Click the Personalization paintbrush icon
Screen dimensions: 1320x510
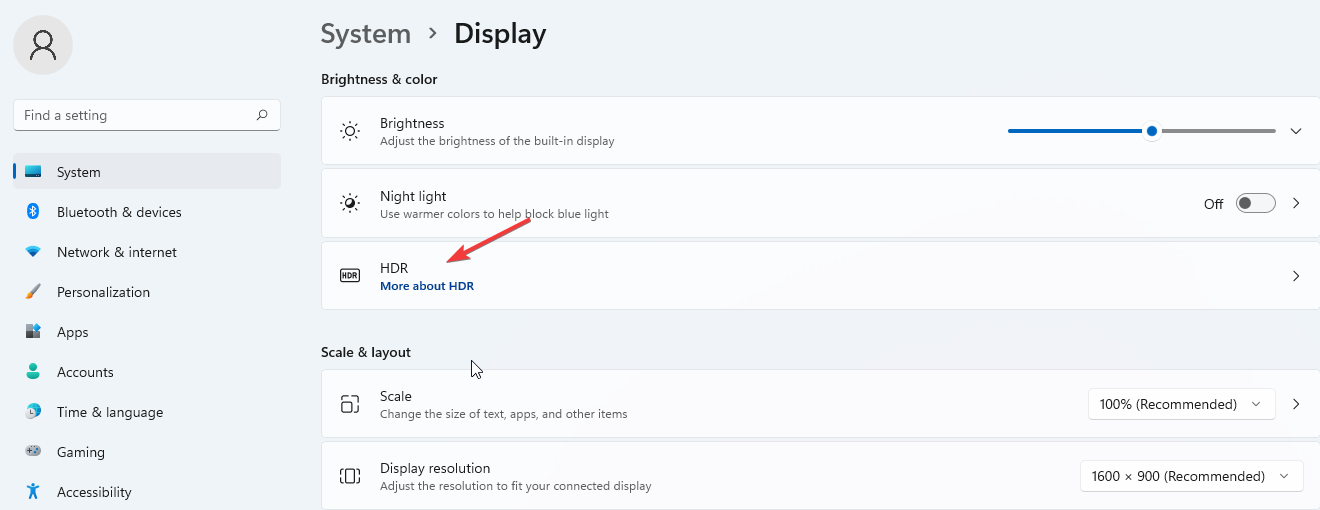coord(33,292)
